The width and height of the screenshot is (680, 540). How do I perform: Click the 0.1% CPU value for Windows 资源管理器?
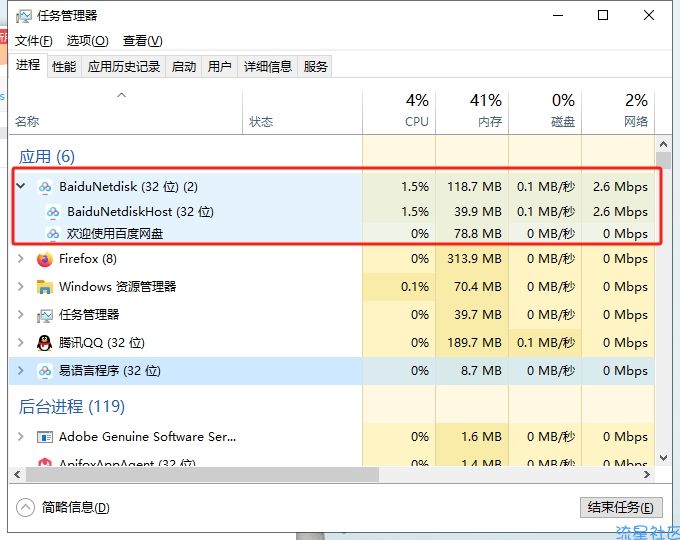pos(415,287)
